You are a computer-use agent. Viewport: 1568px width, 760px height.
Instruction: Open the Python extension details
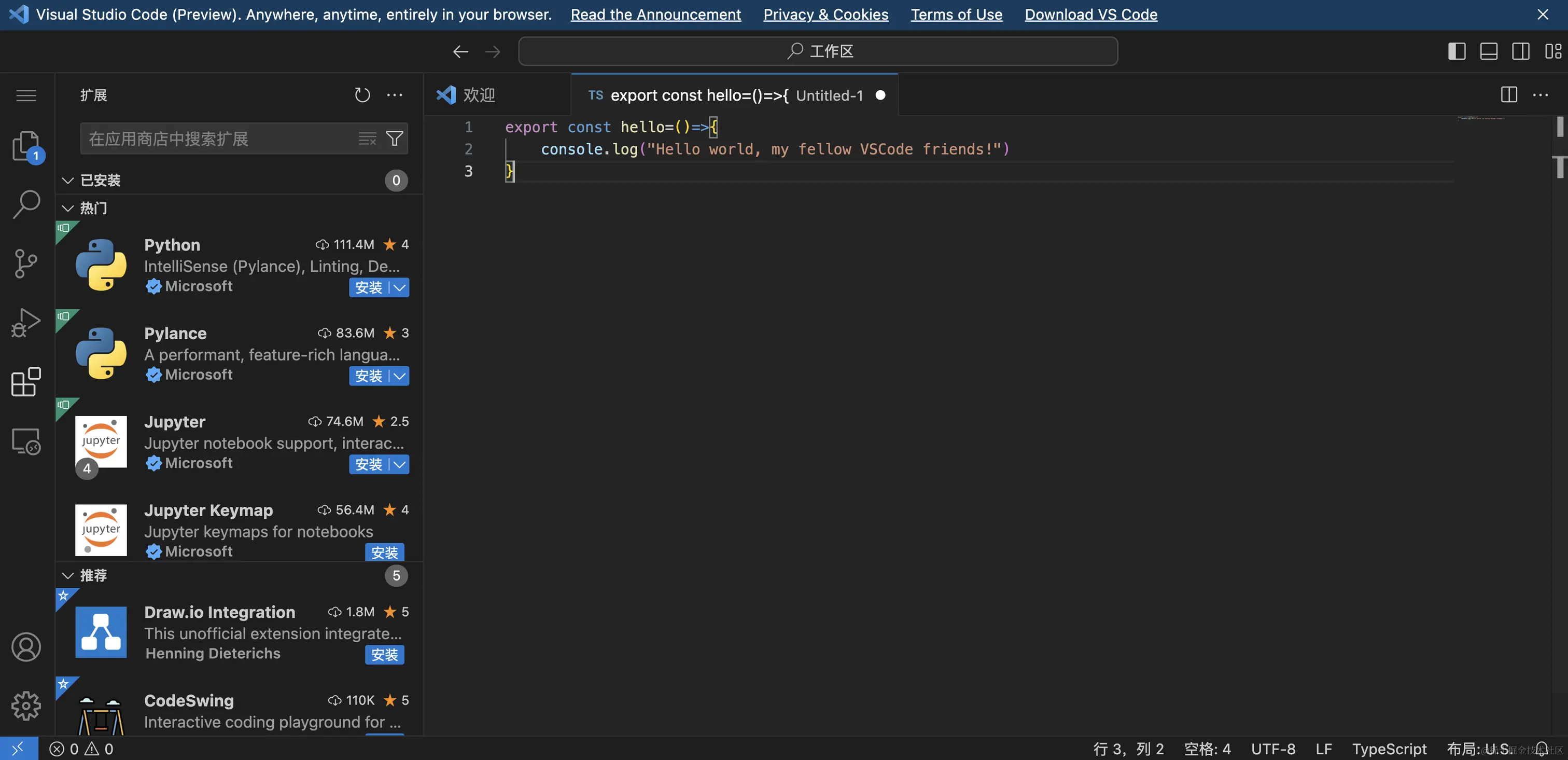(239, 266)
